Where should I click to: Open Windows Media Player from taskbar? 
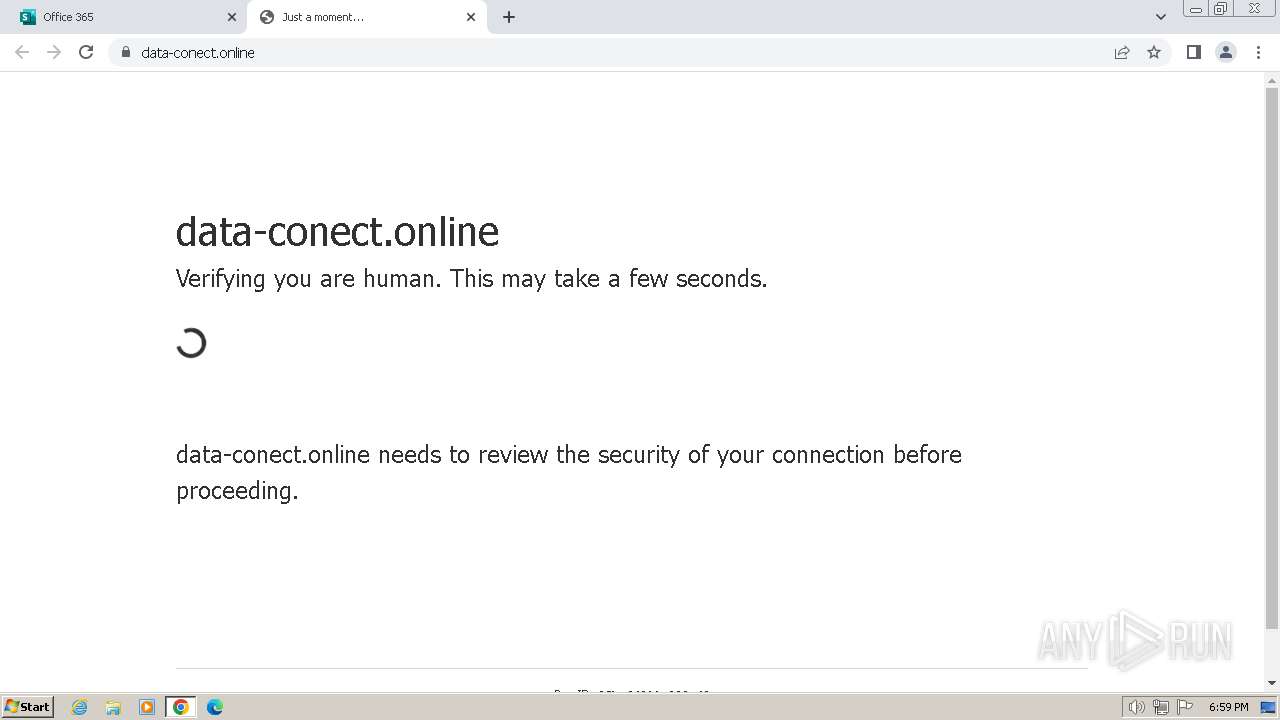pyautogui.click(x=147, y=707)
